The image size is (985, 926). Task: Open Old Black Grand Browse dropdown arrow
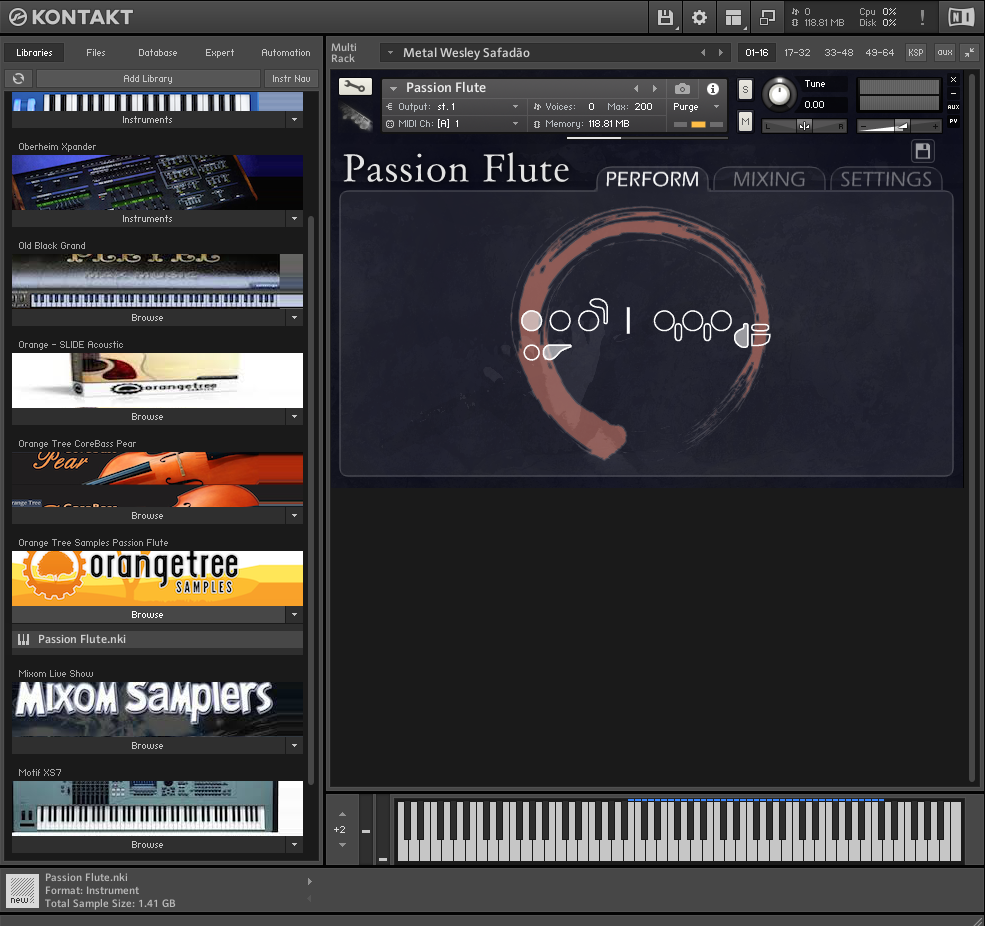point(295,318)
